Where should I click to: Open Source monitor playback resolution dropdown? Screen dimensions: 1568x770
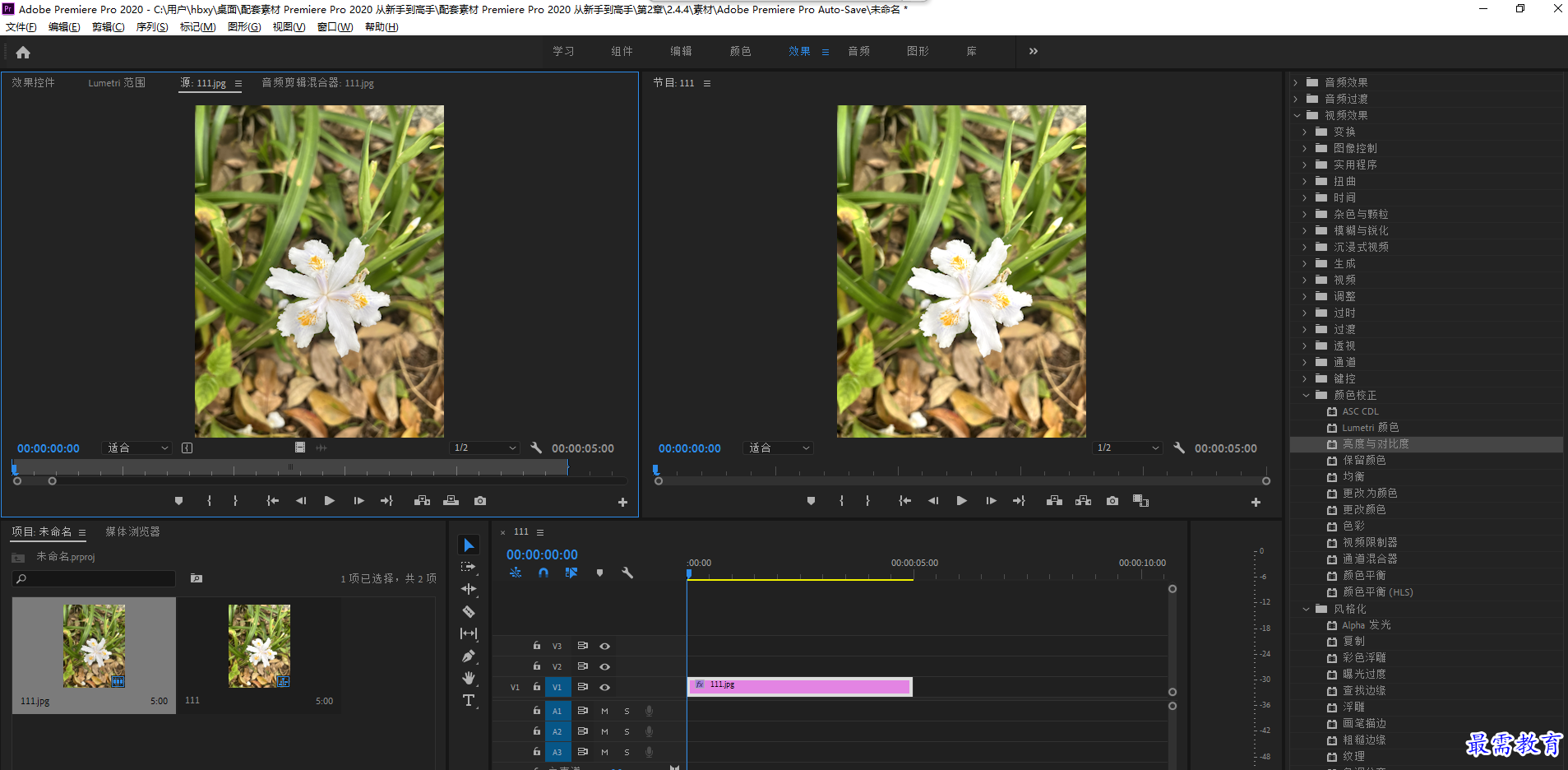coord(485,448)
